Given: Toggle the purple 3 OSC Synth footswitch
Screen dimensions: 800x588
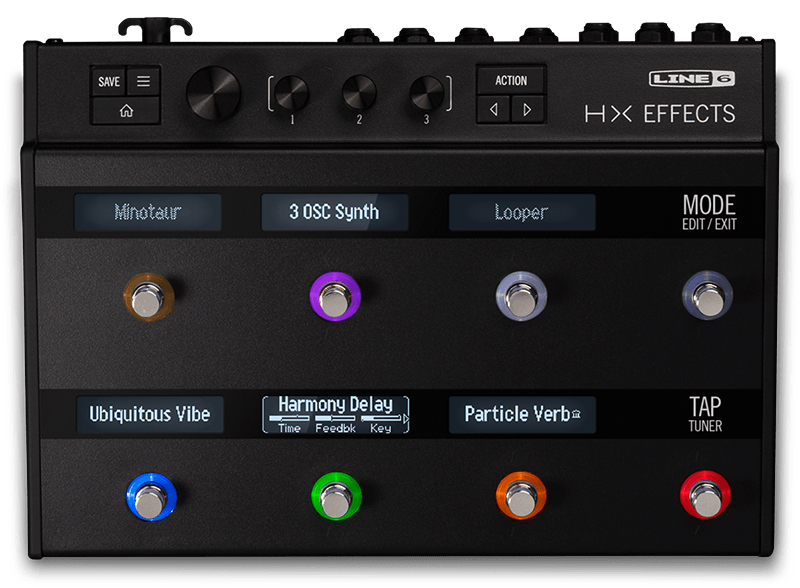Looking at the screenshot, I should pyautogui.click(x=335, y=297).
